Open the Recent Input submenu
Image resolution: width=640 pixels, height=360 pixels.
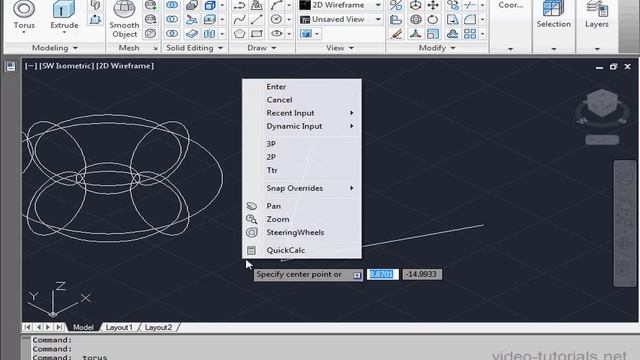302,113
